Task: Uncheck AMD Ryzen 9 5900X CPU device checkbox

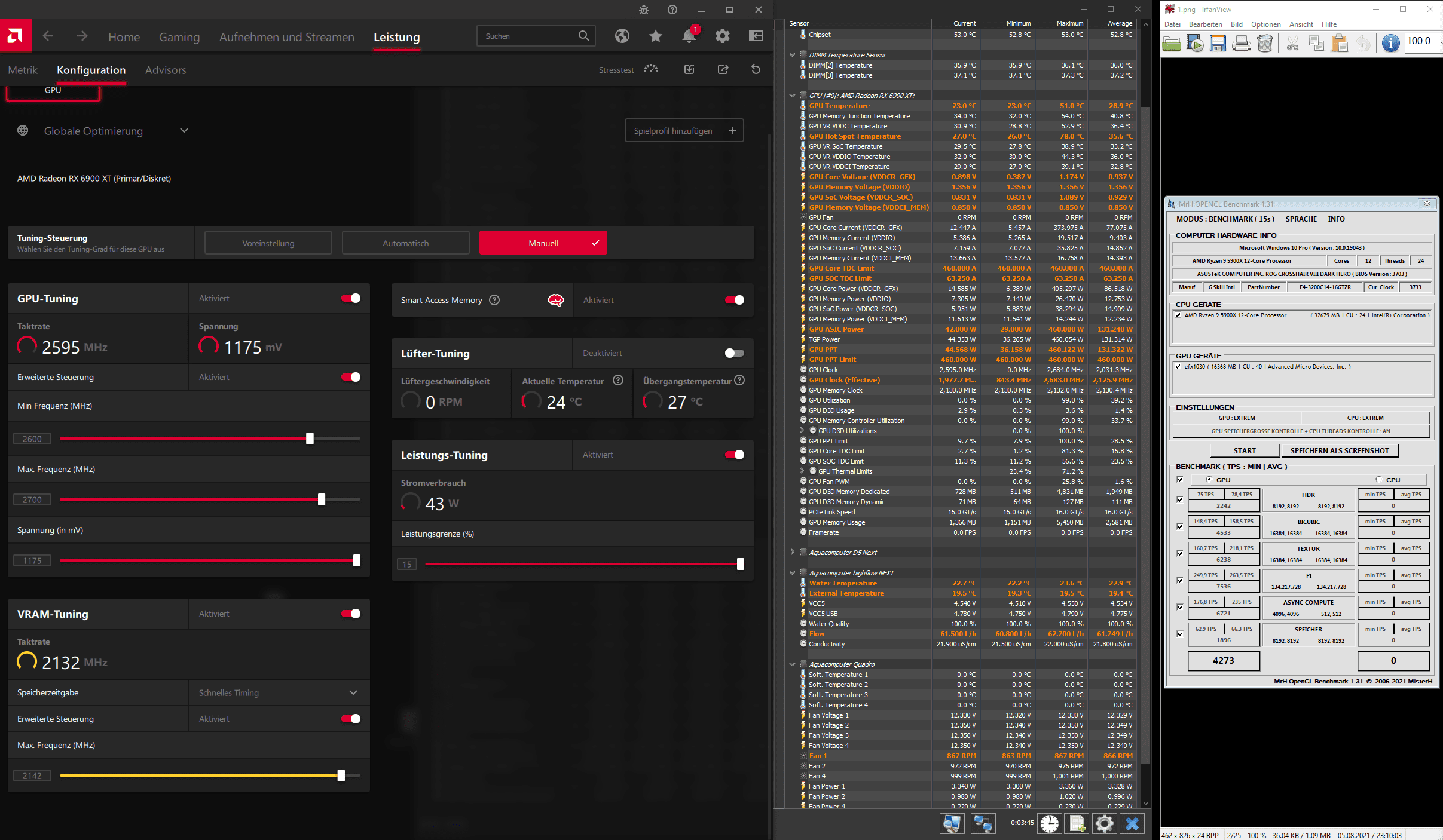Action: (1178, 315)
